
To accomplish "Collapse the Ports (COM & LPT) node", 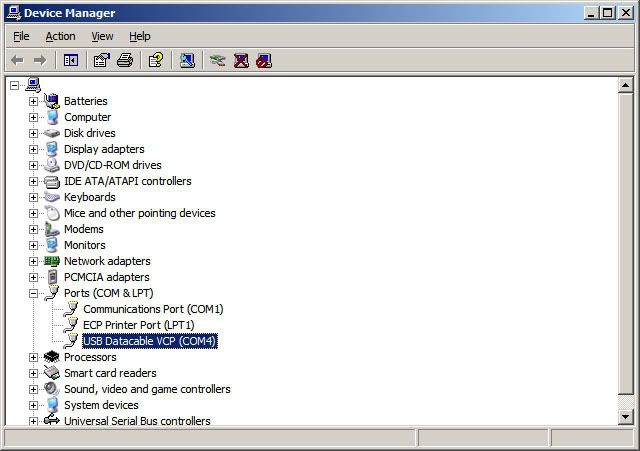I will tap(33, 293).
